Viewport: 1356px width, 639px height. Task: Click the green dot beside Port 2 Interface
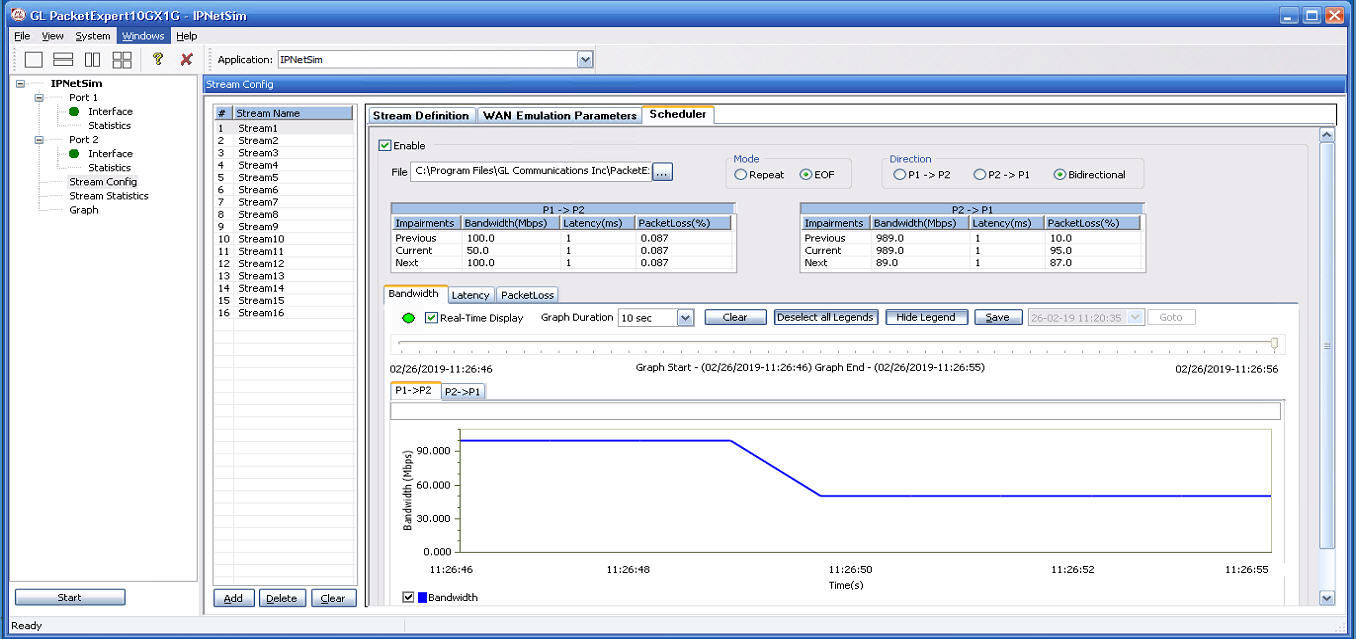pos(74,154)
